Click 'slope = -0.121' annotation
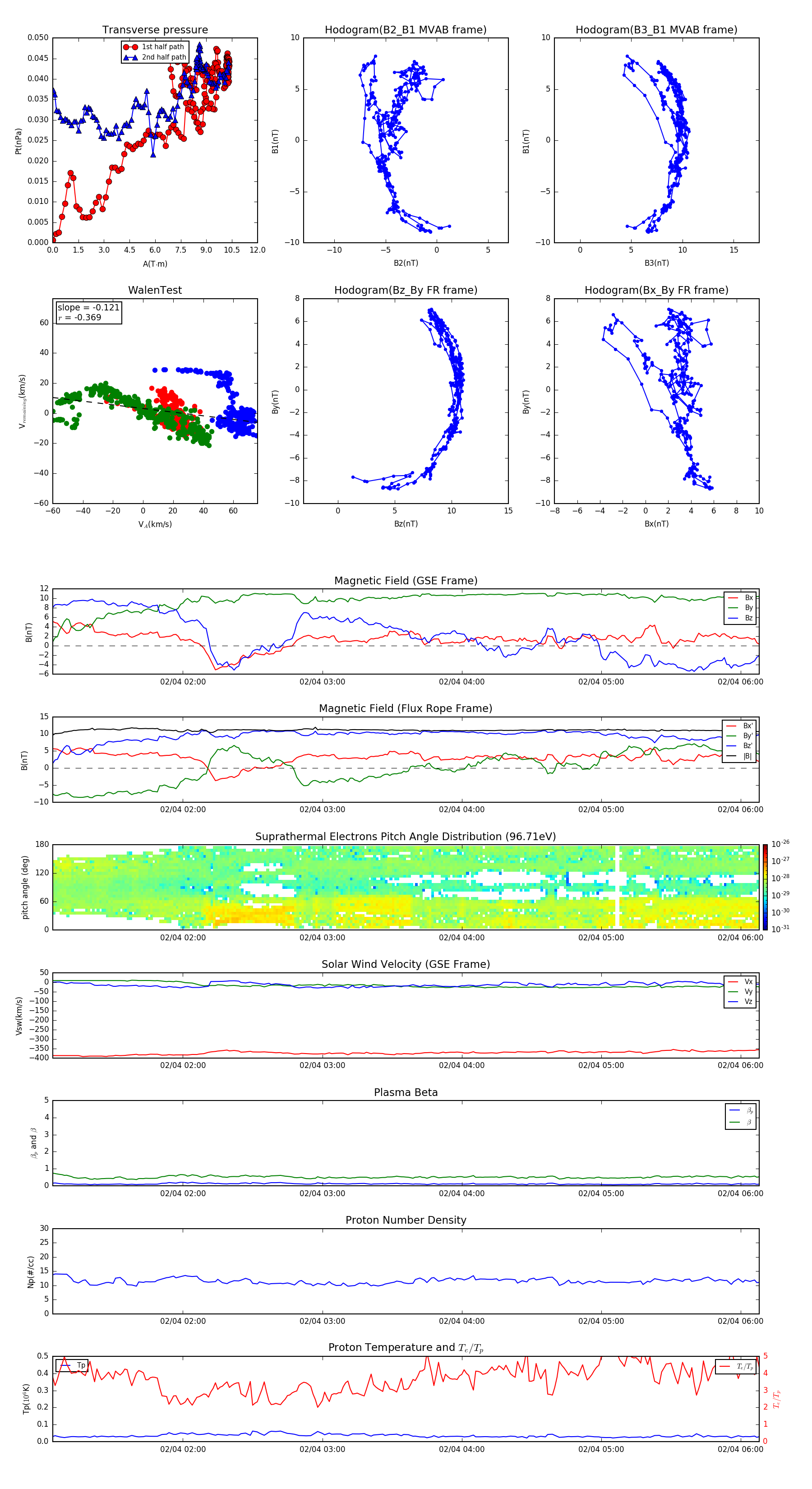This screenshot has width=812, height=1489. [88, 308]
